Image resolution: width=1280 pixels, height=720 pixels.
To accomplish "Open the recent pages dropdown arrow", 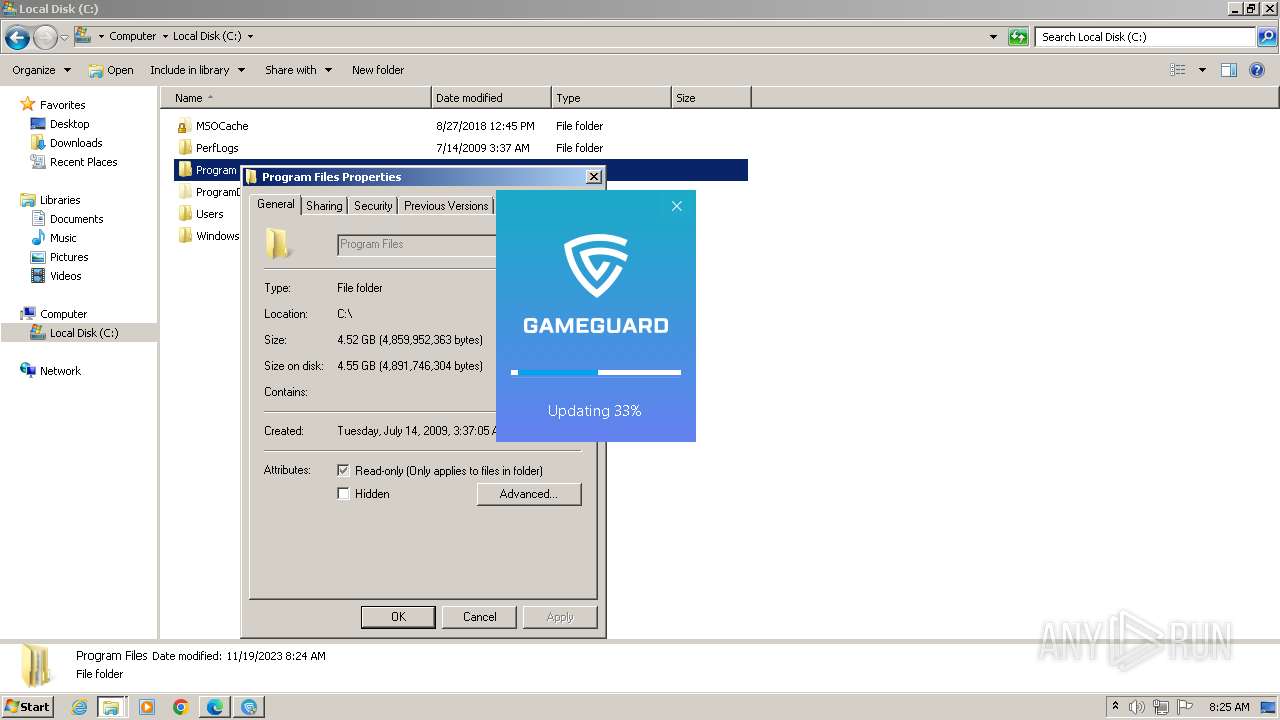I will pyautogui.click(x=65, y=38).
